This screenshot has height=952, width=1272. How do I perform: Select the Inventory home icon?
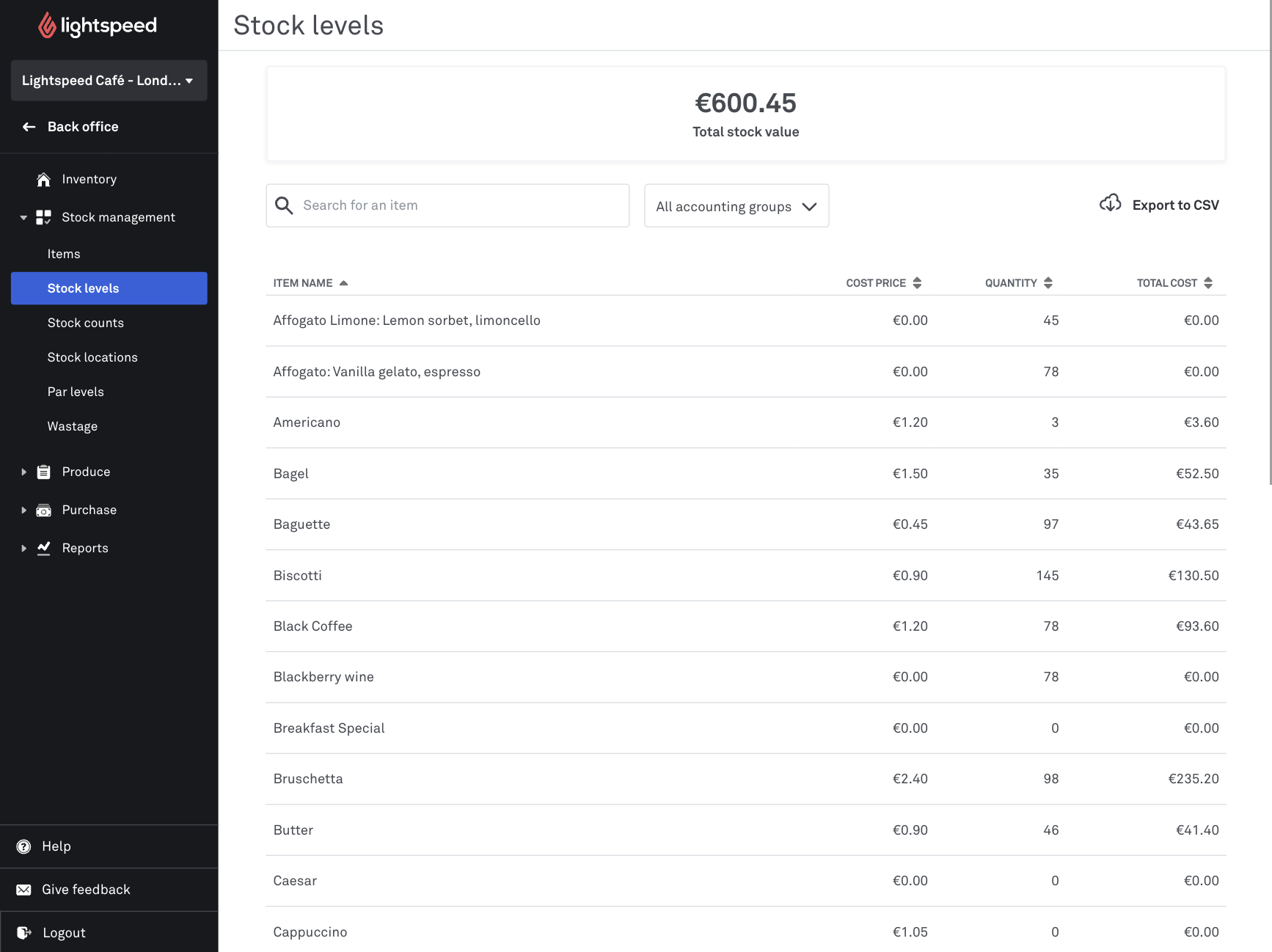tap(43, 178)
